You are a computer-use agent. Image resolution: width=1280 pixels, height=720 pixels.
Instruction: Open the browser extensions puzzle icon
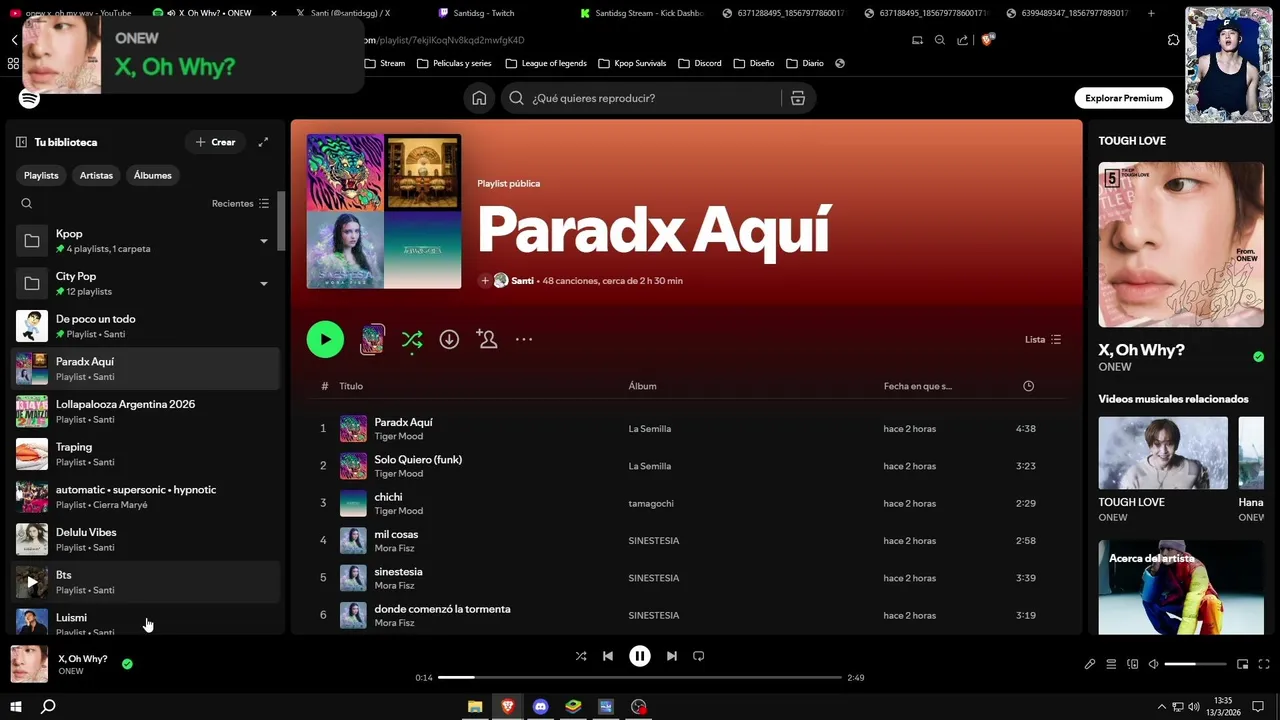click(x=1173, y=40)
